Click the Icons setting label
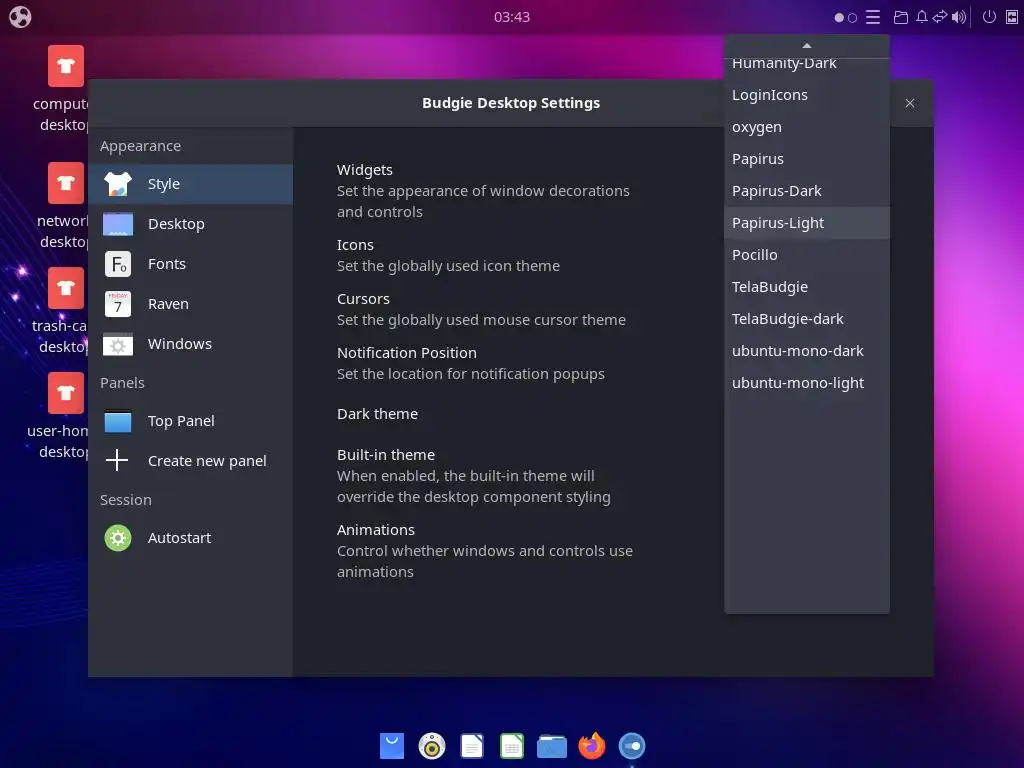Viewport: 1024px width, 768px height. [x=355, y=245]
